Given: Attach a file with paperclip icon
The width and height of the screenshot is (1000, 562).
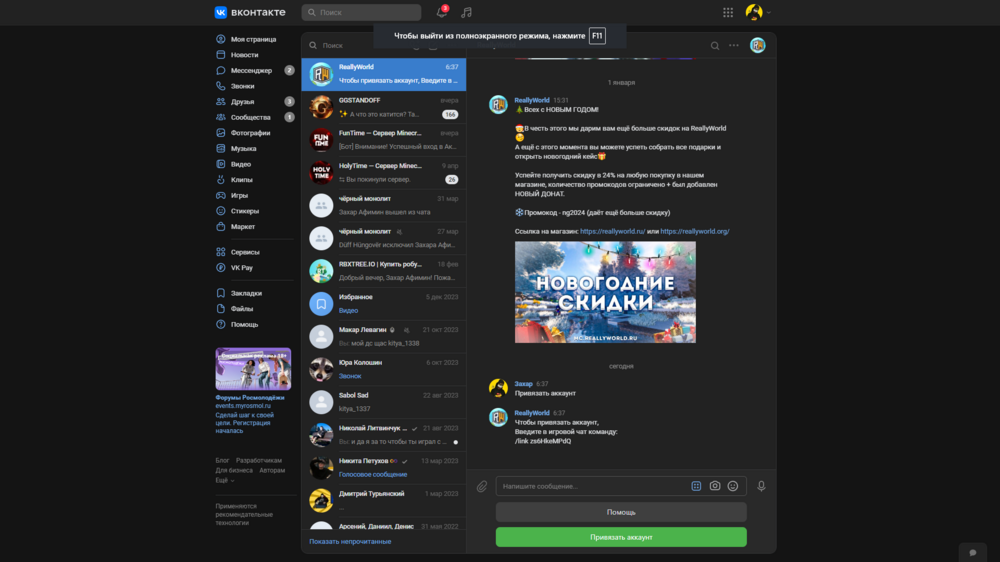Looking at the screenshot, I should coord(482,487).
